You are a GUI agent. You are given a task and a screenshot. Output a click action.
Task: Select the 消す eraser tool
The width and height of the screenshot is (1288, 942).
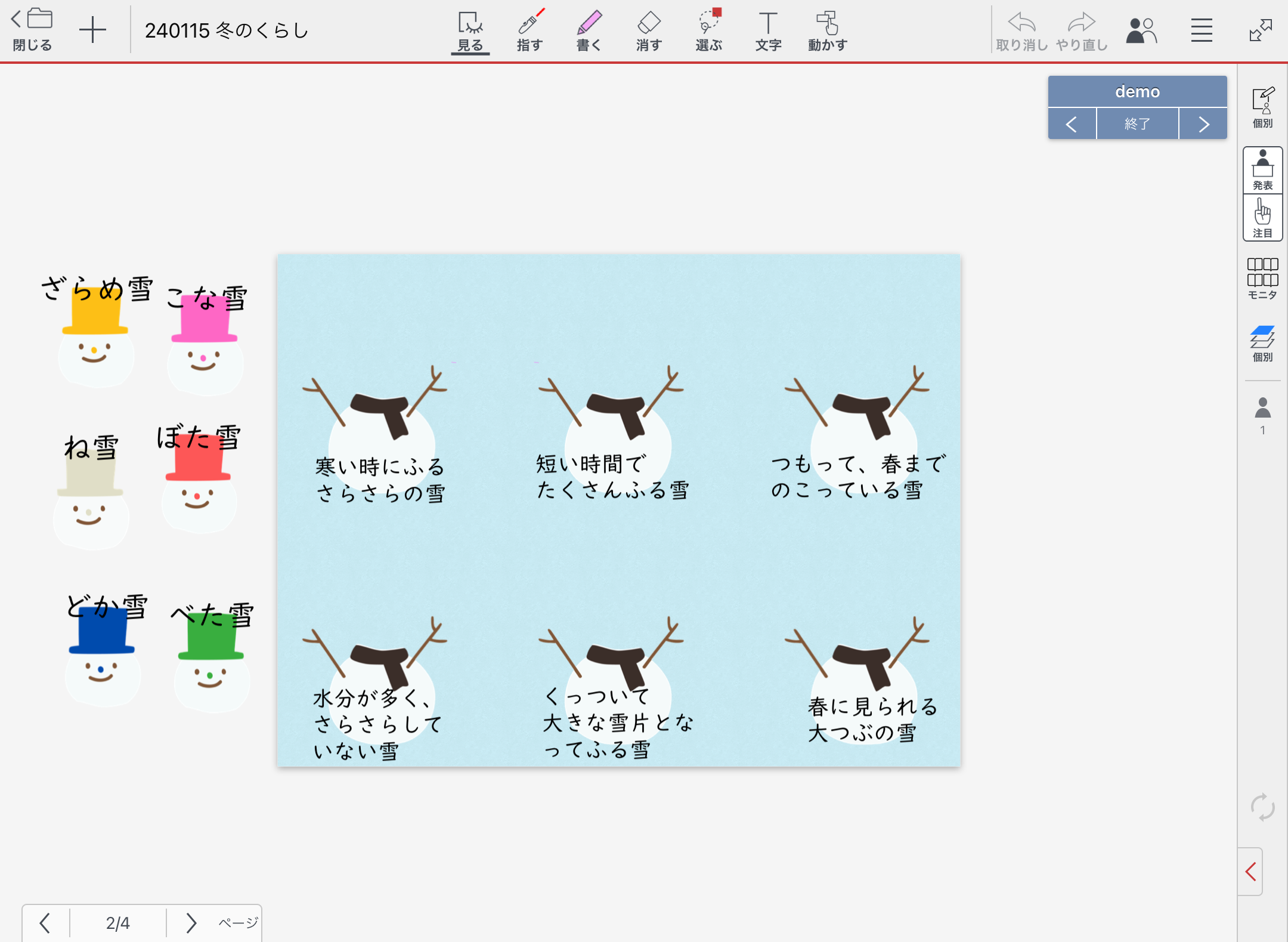click(649, 31)
